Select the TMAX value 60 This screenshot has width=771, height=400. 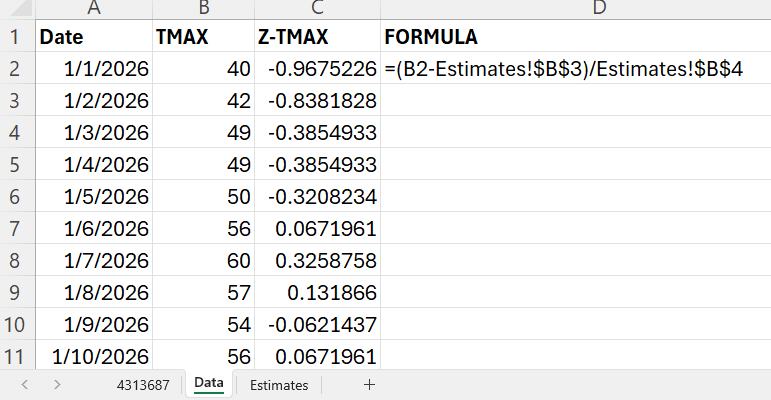pos(204,260)
